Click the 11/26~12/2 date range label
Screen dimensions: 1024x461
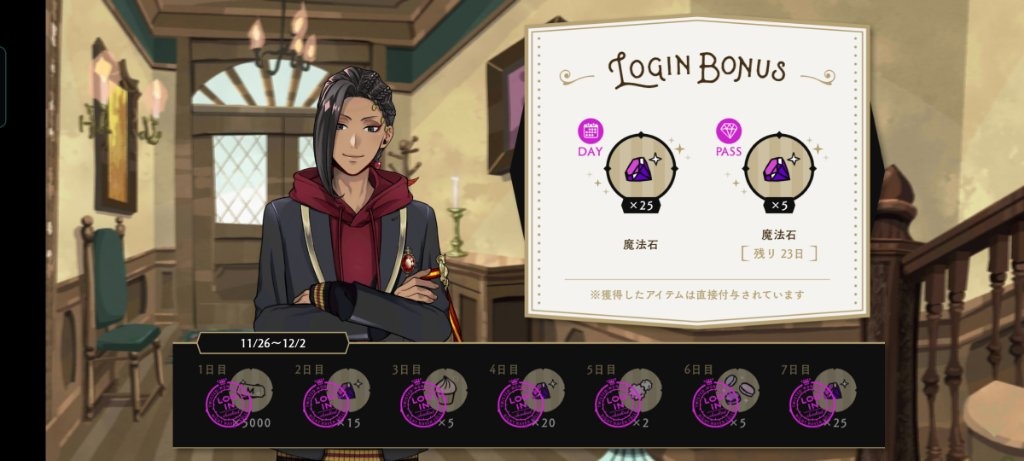272,342
